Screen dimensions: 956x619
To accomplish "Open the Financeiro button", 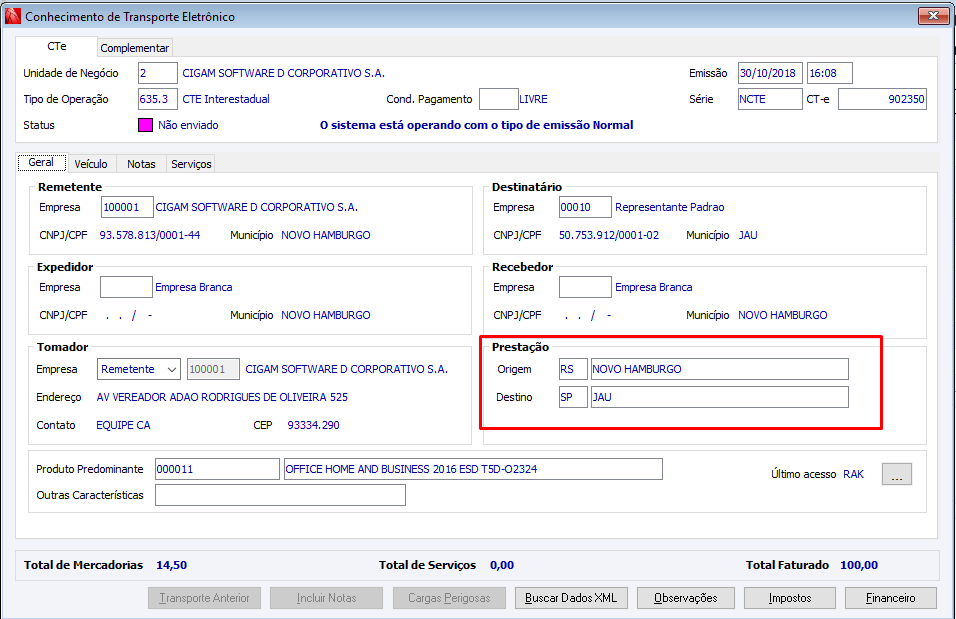I will click(890, 598).
